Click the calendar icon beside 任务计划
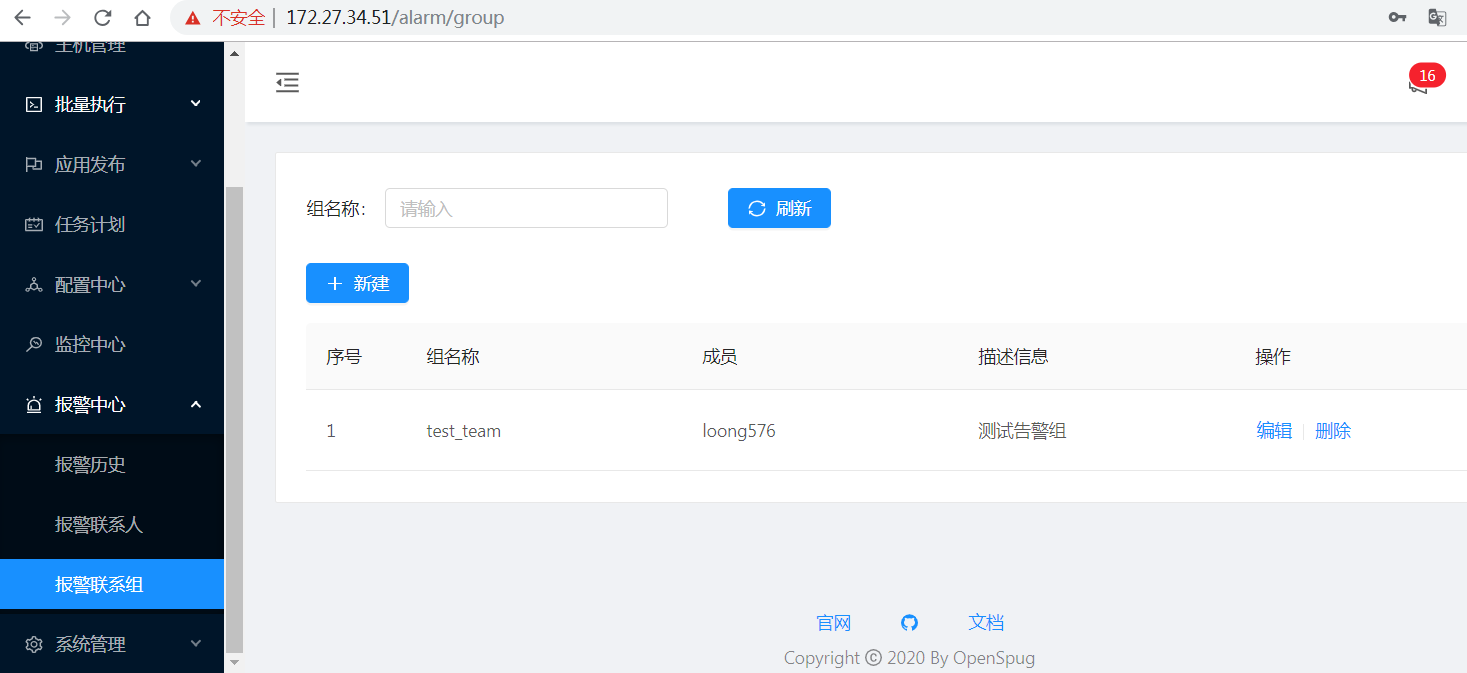The width and height of the screenshot is (1467, 673). tap(34, 224)
